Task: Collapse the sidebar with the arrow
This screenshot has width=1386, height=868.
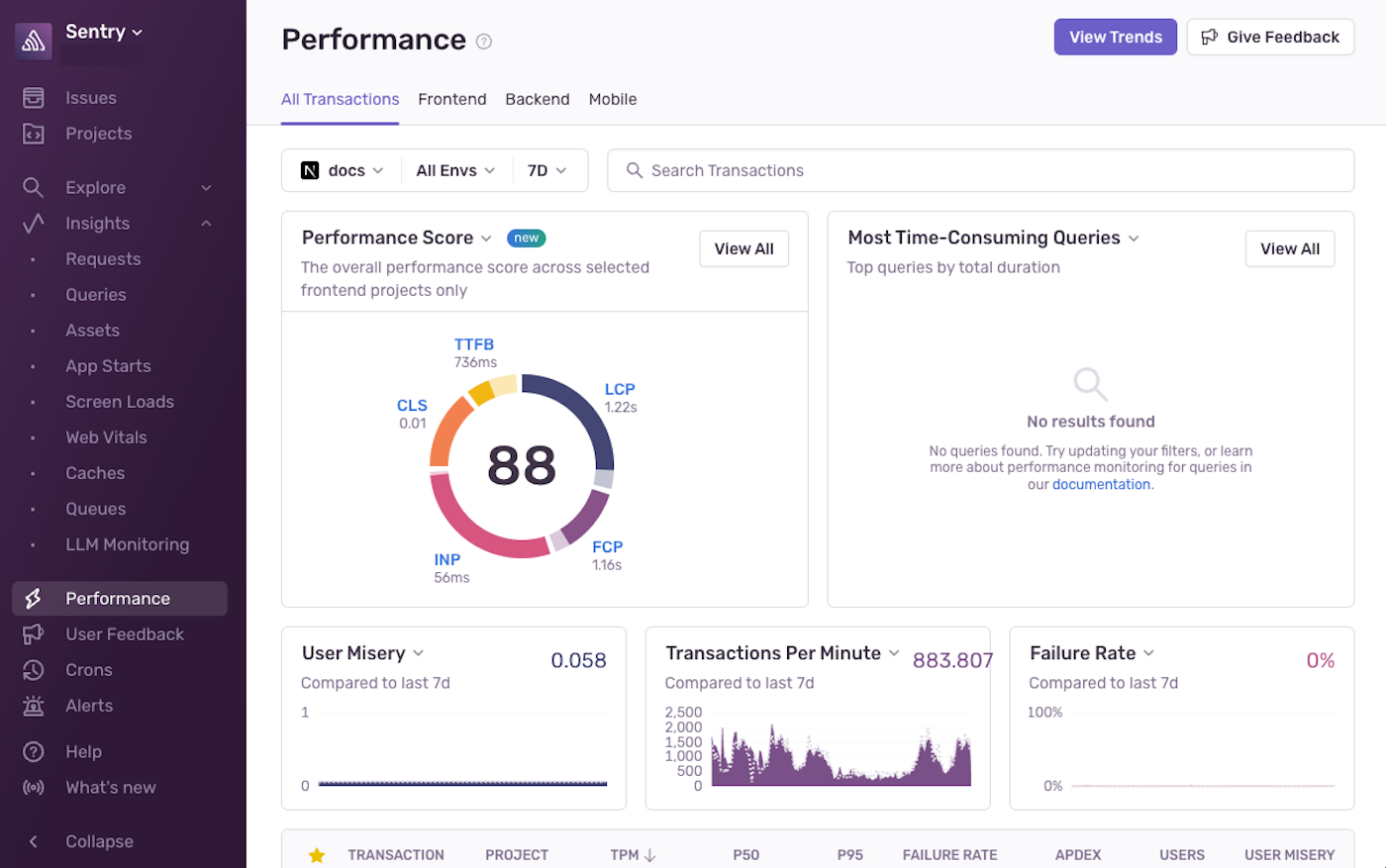Action: click(33, 840)
